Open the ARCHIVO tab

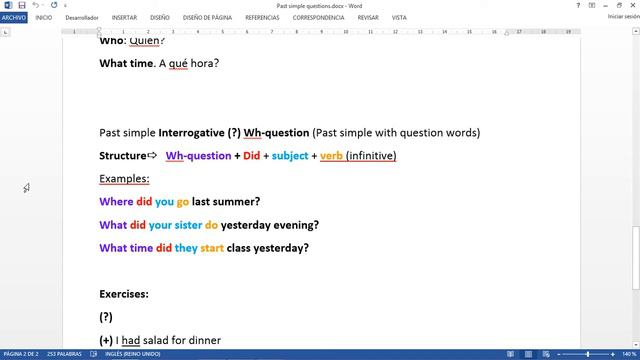[x=14, y=18]
